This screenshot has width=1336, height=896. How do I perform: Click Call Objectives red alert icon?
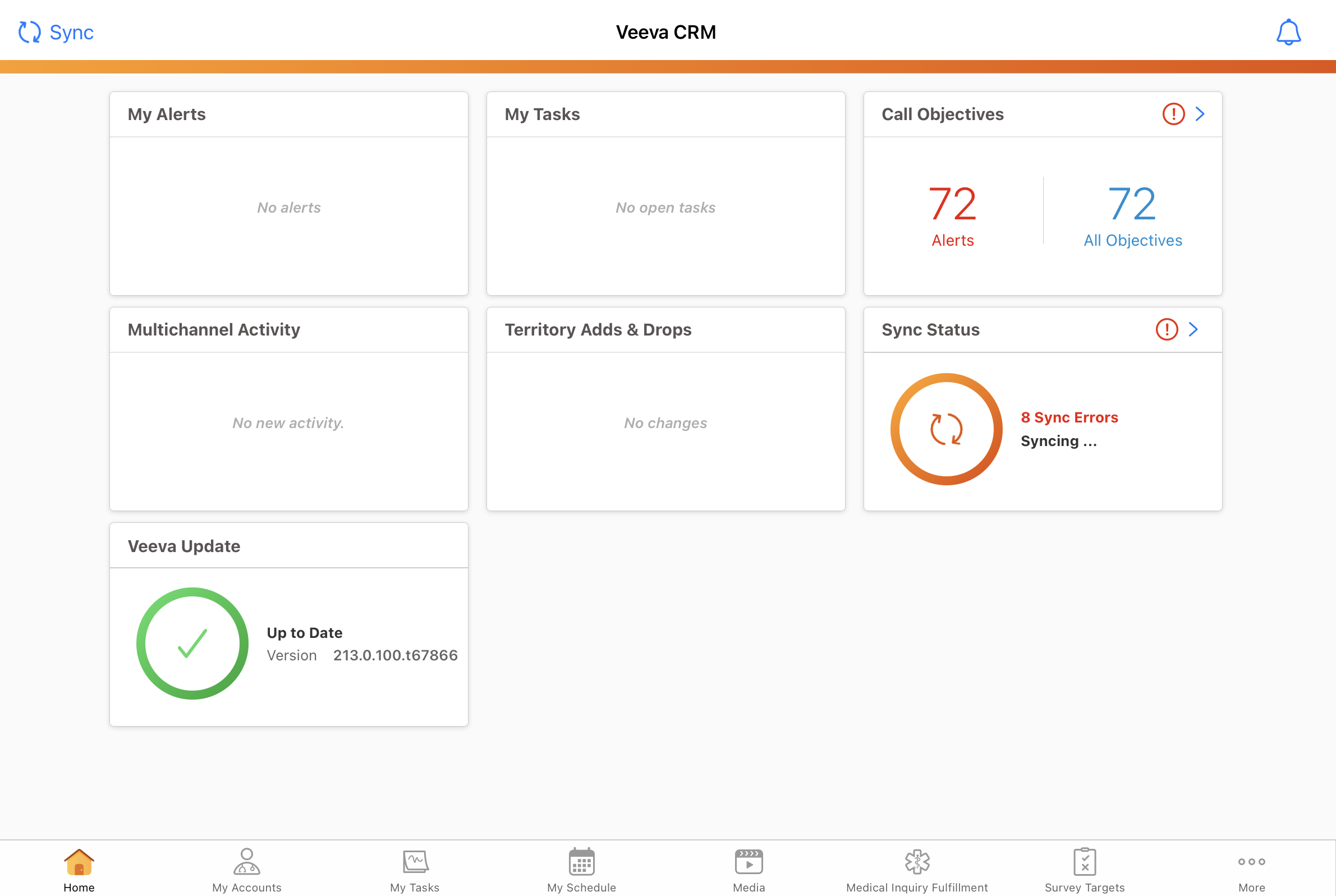point(1173,114)
